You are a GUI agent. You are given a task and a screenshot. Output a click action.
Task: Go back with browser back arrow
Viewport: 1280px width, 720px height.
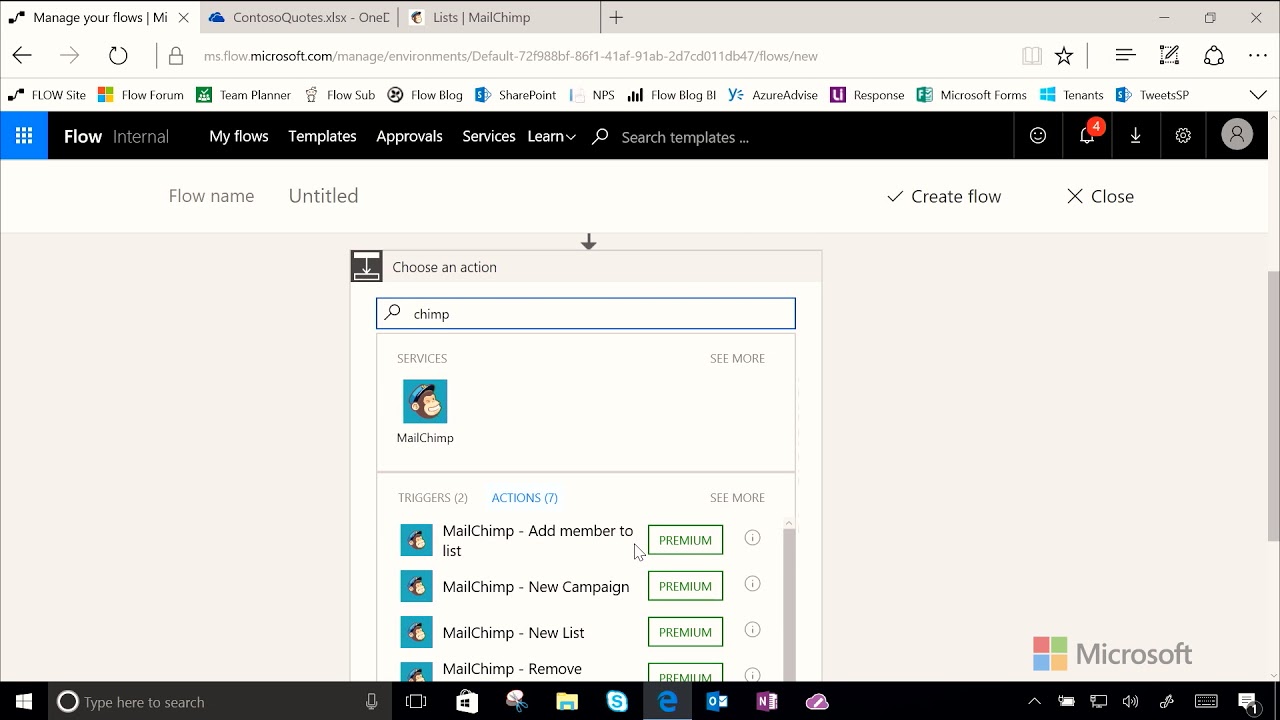tap(22, 56)
